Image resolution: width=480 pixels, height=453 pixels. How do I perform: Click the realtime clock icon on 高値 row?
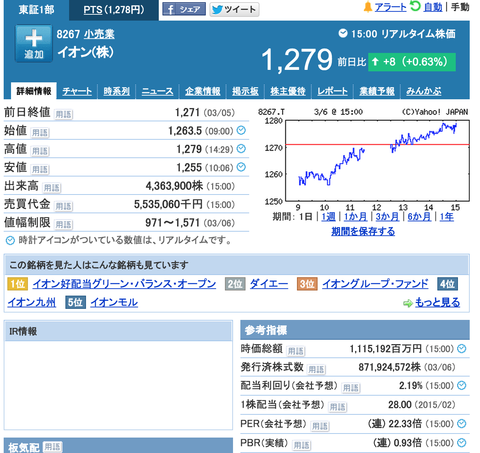click(241, 149)
